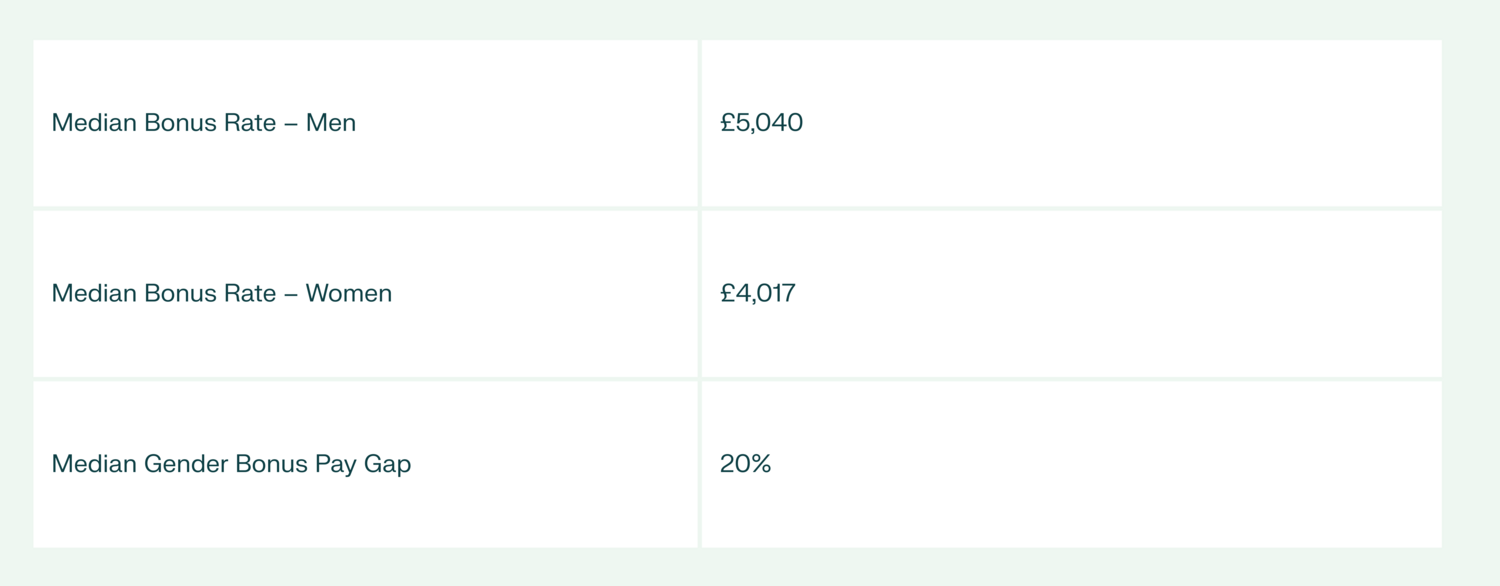Click the 'Median Gender Bonus Pay Gap' label

(x=231, y=464)
